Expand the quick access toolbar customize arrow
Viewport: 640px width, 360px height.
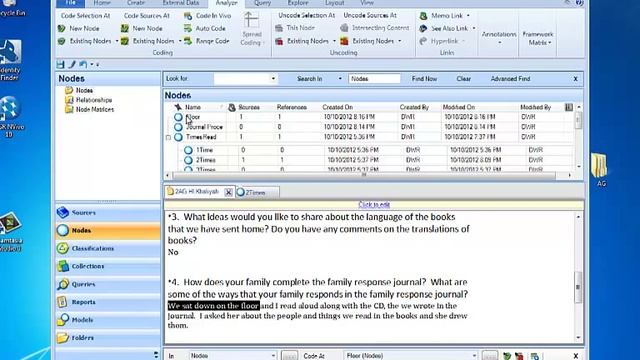(x=98, y=64)
